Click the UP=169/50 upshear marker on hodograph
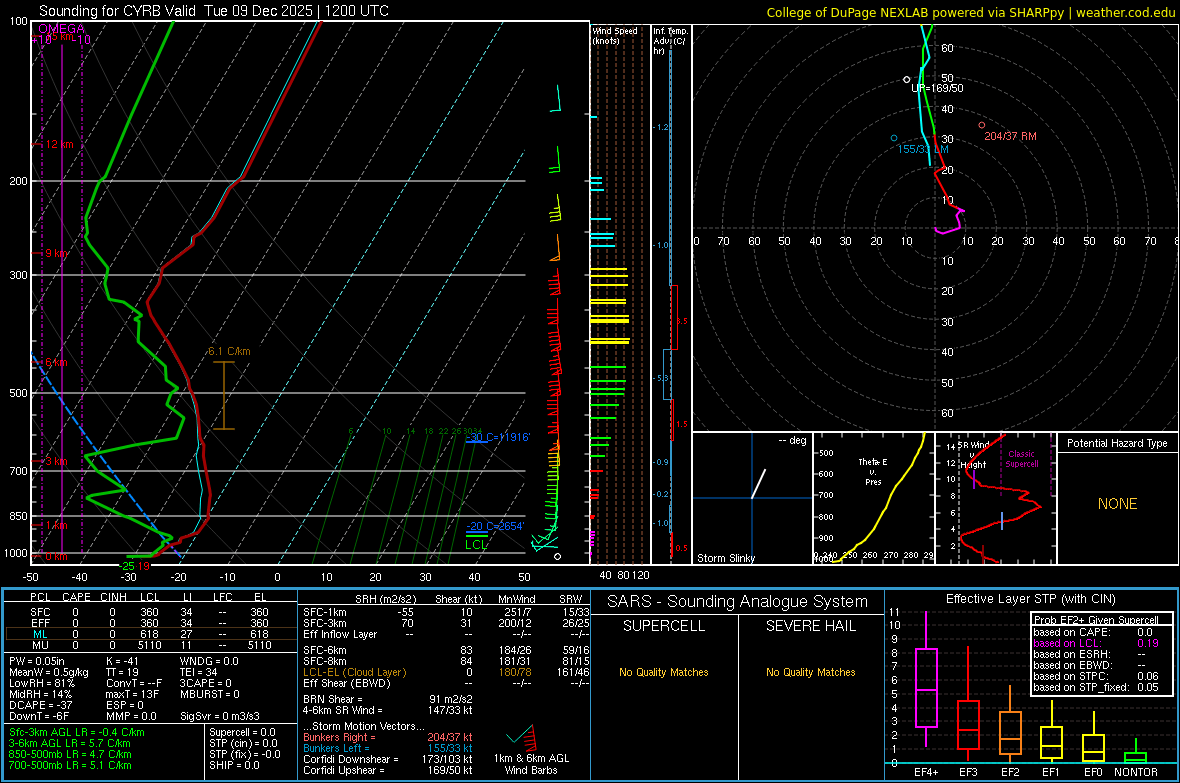Viewport: 1180px width, 783px height. [x=907, y=79]
